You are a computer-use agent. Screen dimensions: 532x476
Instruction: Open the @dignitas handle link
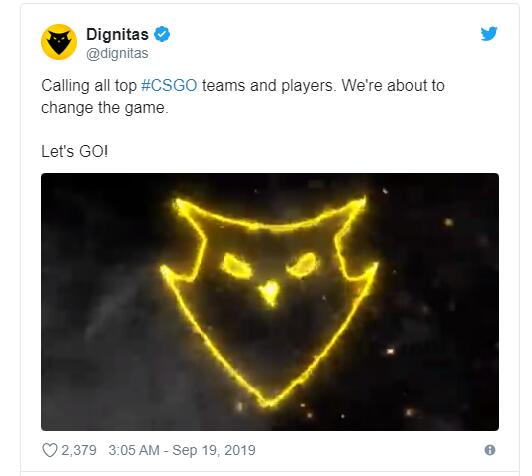(x=117, y=54)
